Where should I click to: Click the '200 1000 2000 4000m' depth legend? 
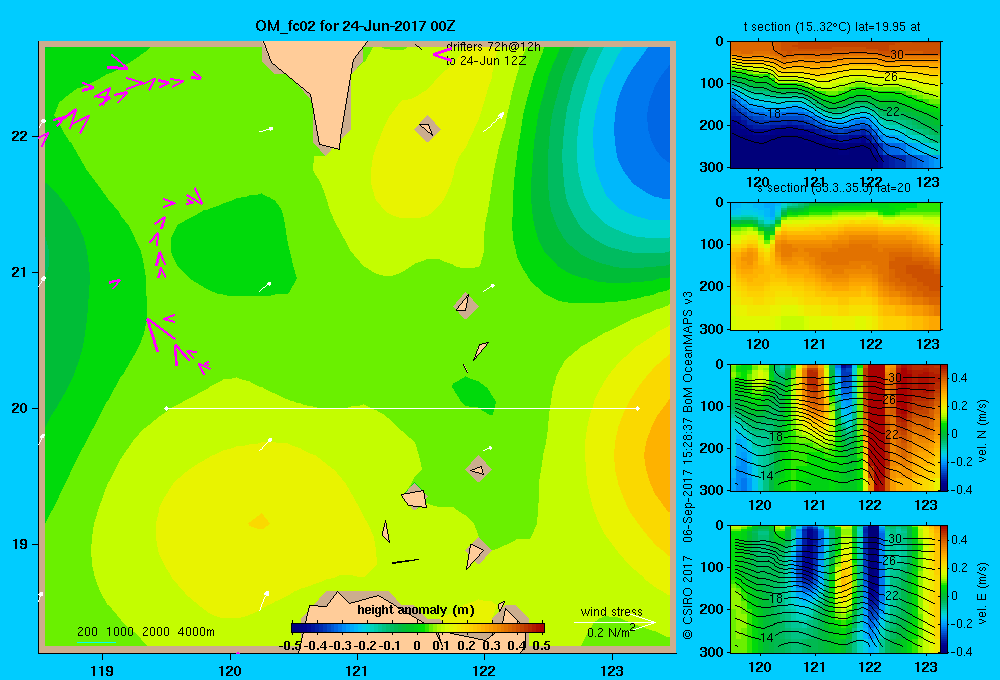[145, 632]
